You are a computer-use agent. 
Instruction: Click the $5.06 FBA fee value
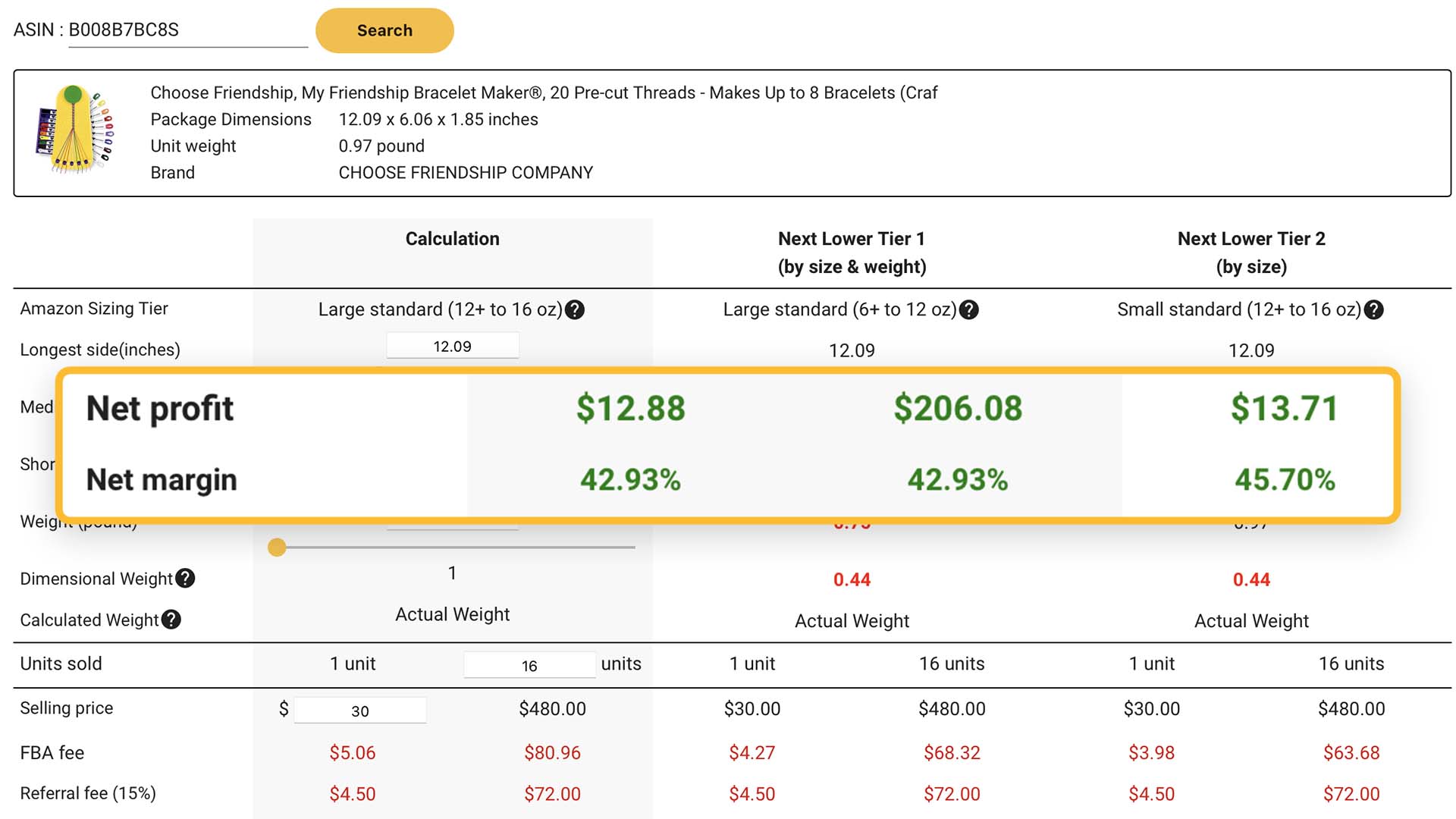[352, 753]
